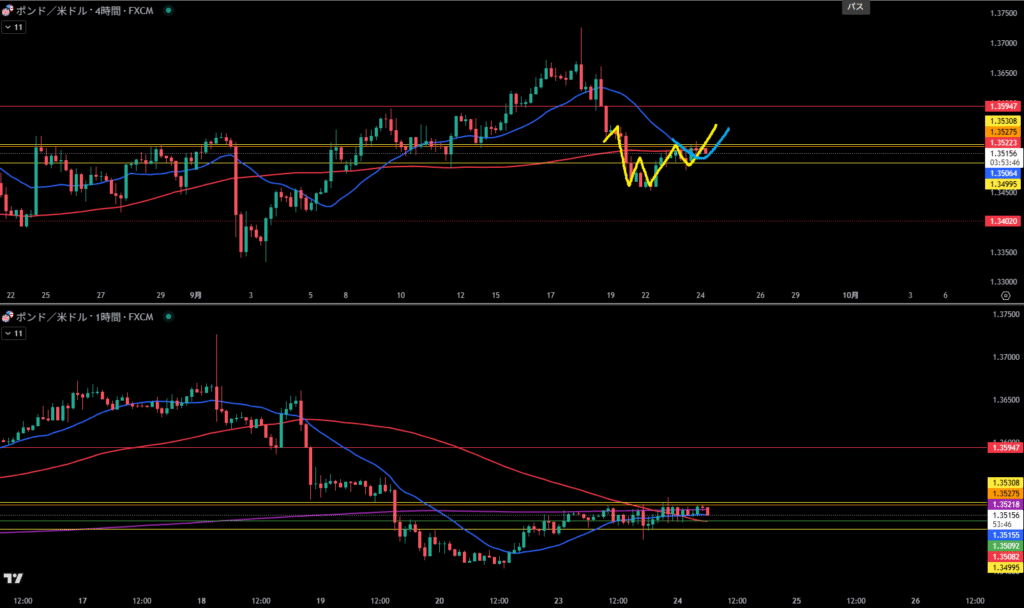Viewport: 1024px width, 608px height.
Task: Click the orange 1.35275 price label on upper chart
Action: (x=1002, y=132)
